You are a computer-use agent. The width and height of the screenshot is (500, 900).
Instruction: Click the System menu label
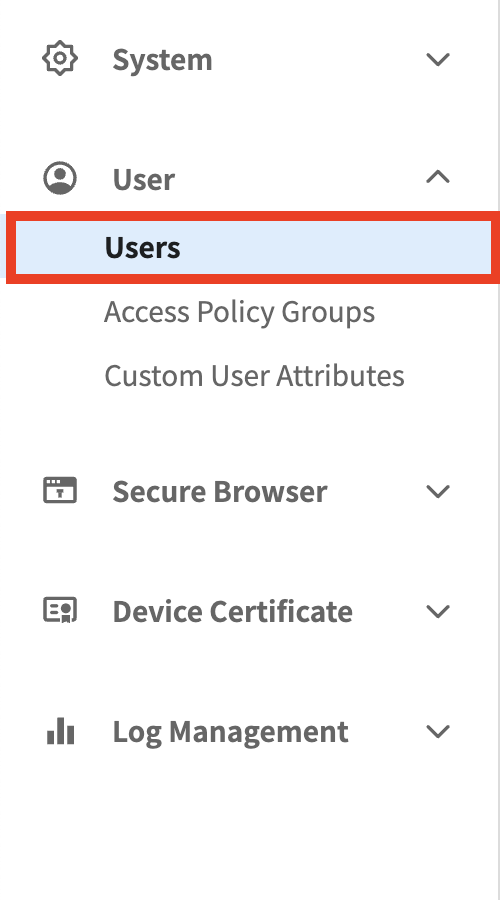click(162, 60)
